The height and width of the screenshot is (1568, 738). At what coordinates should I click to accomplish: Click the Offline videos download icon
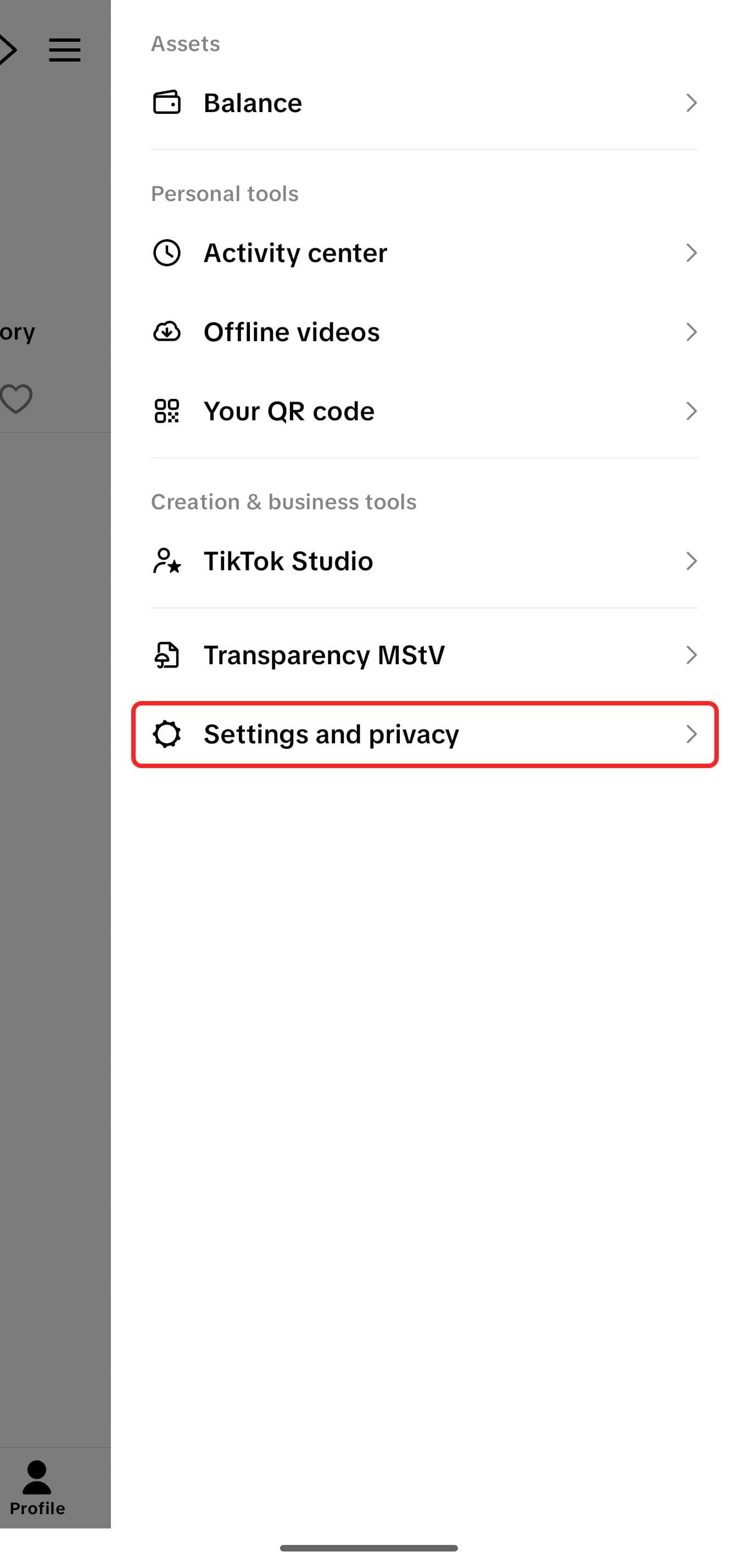(167, 332)
